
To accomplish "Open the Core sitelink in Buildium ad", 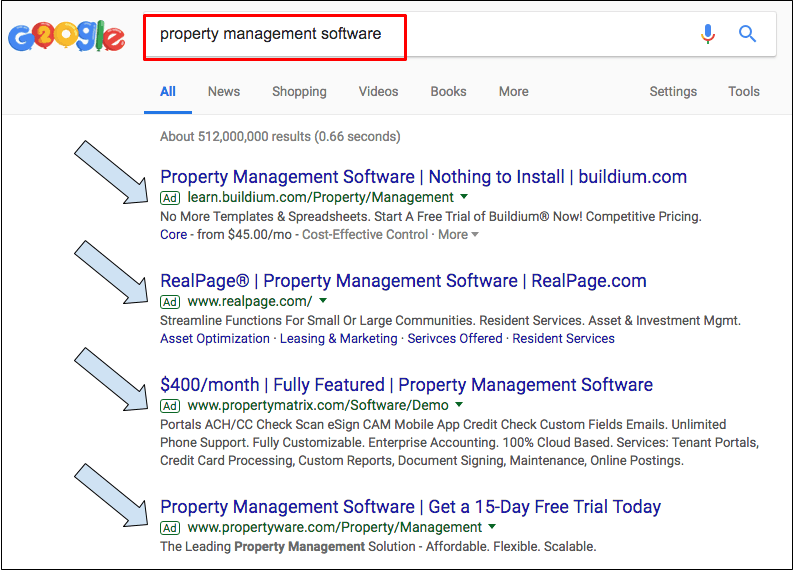I will click(174, 234).
